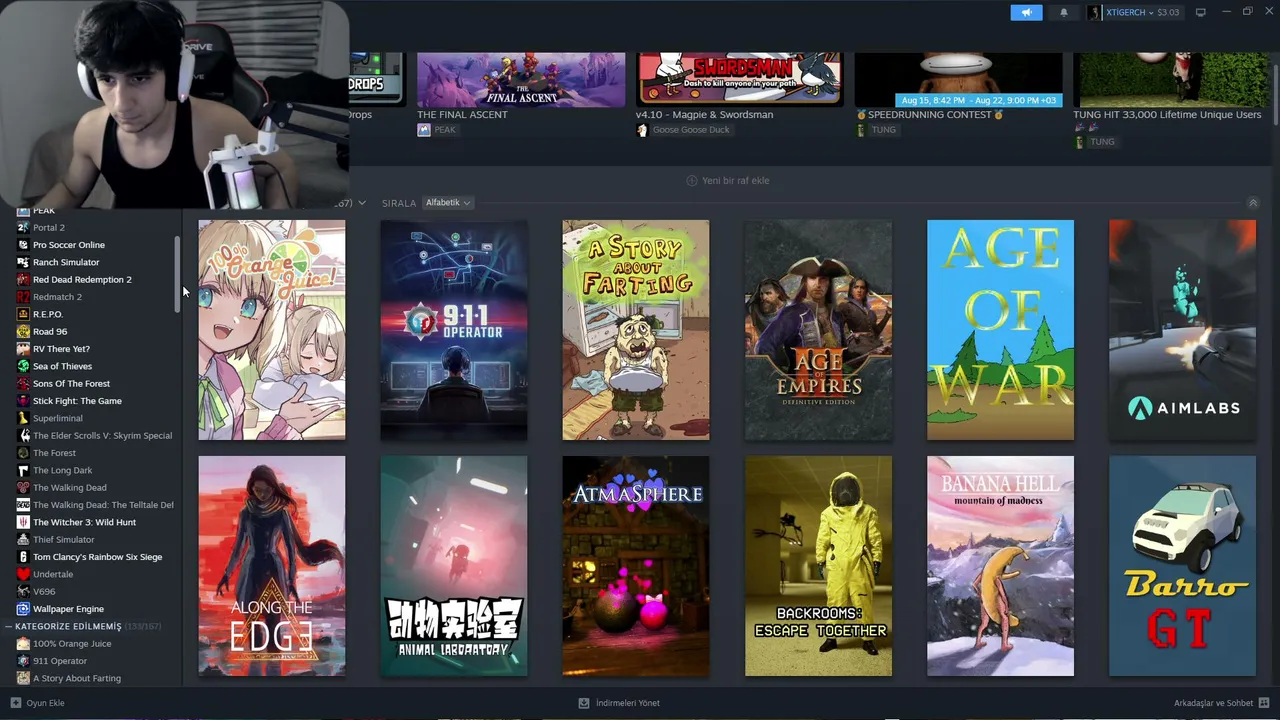This screenshot has width=1280, height=720.
Task: Open the Atmasphere game cover
Action: (636, 566)
